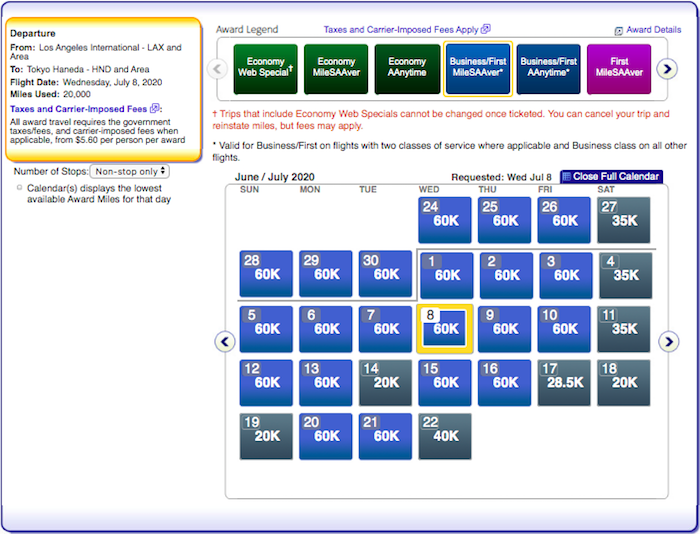
Task: Choose July 9 at 60K miles
Action: [504, 329]
